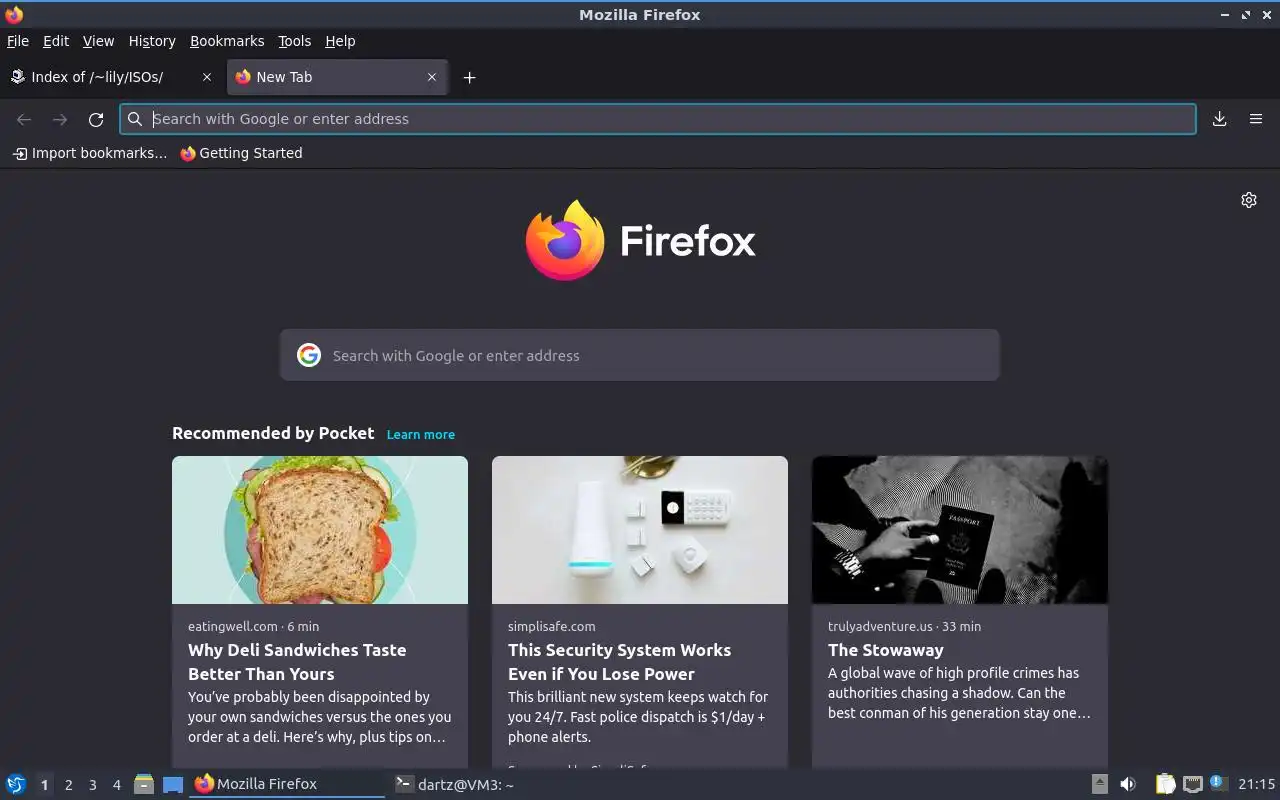Click the simplisafe.com source text
1280x800 pixels.
point(552,626)
